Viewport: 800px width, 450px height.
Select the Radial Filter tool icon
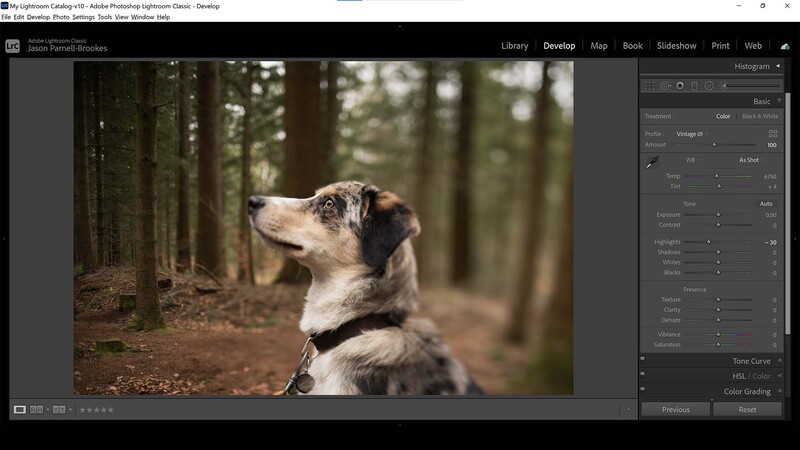(x=709, y=86)
